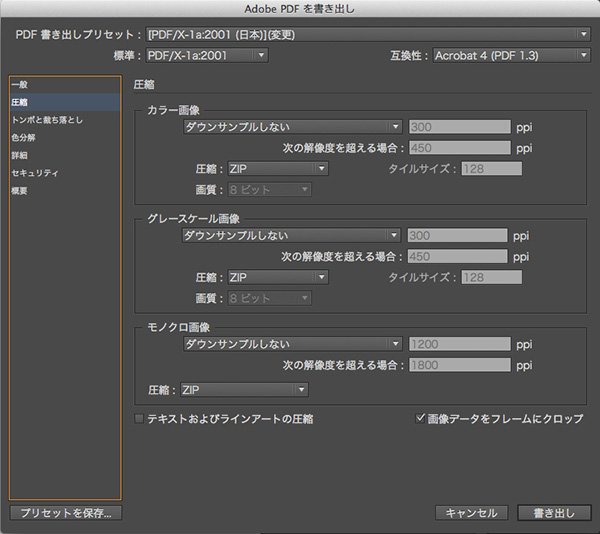
Task: Click the 圧縮 panel heading text
Action: (x=144, y=85)
